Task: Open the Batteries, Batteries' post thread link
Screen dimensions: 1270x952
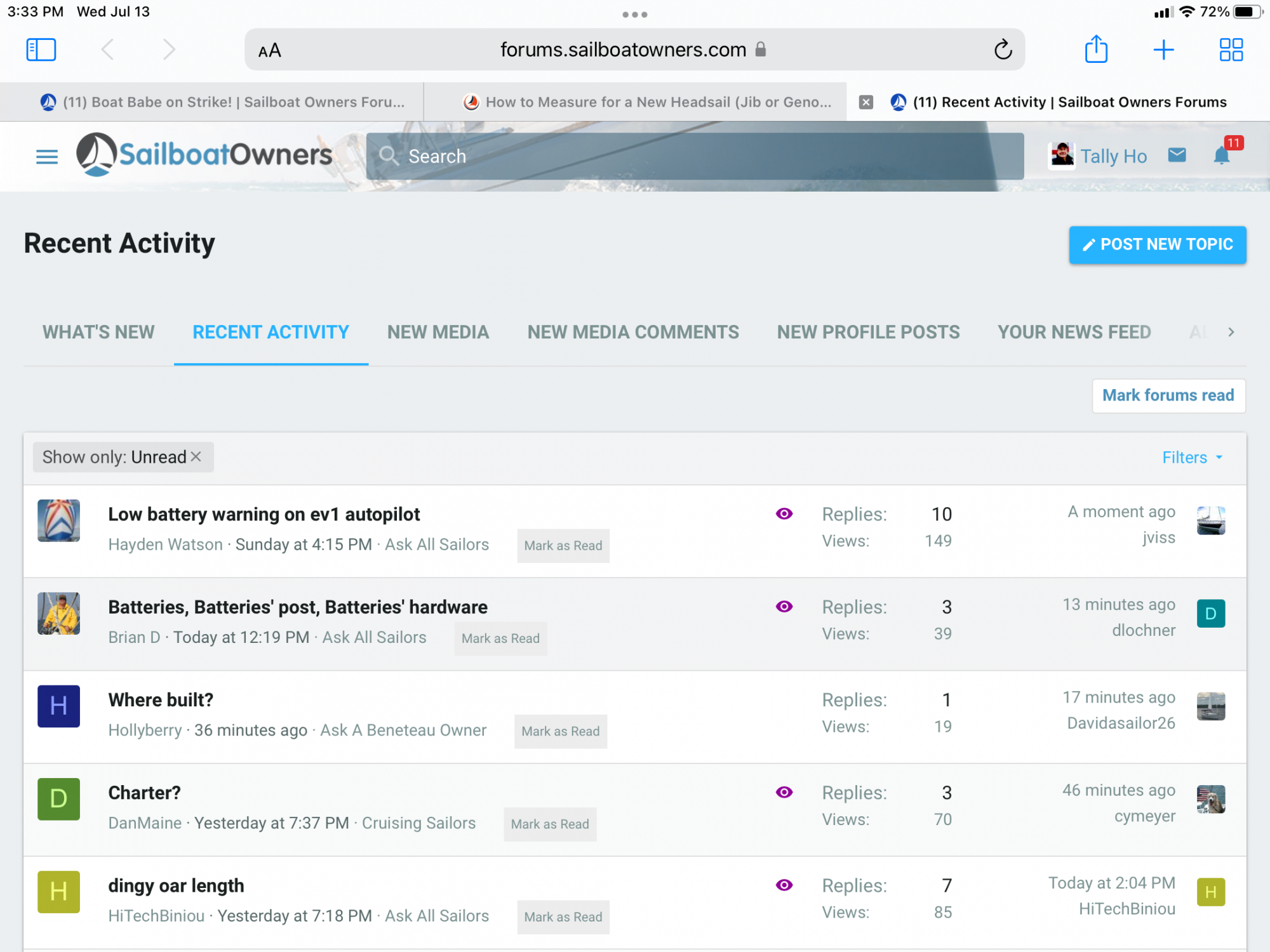Action: click(298, 607)
